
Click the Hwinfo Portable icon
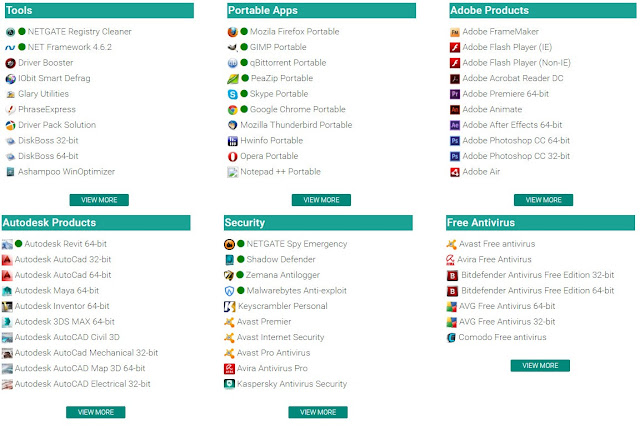click(232, 141)
